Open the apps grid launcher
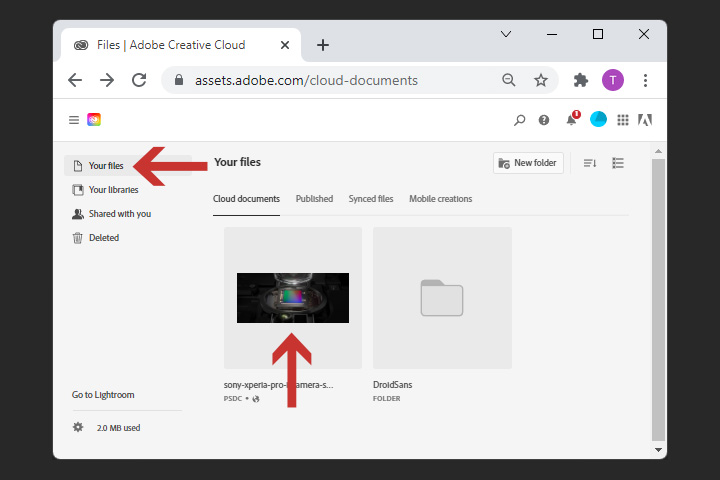Screen dimensions: 720x480 pyautogui.click(x=623, y=120)
